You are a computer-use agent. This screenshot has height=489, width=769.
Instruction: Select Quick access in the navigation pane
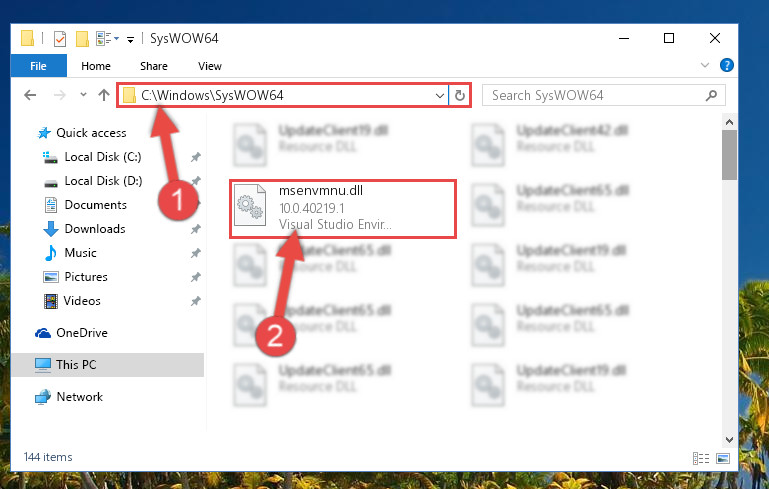click(x=91, y=132)
